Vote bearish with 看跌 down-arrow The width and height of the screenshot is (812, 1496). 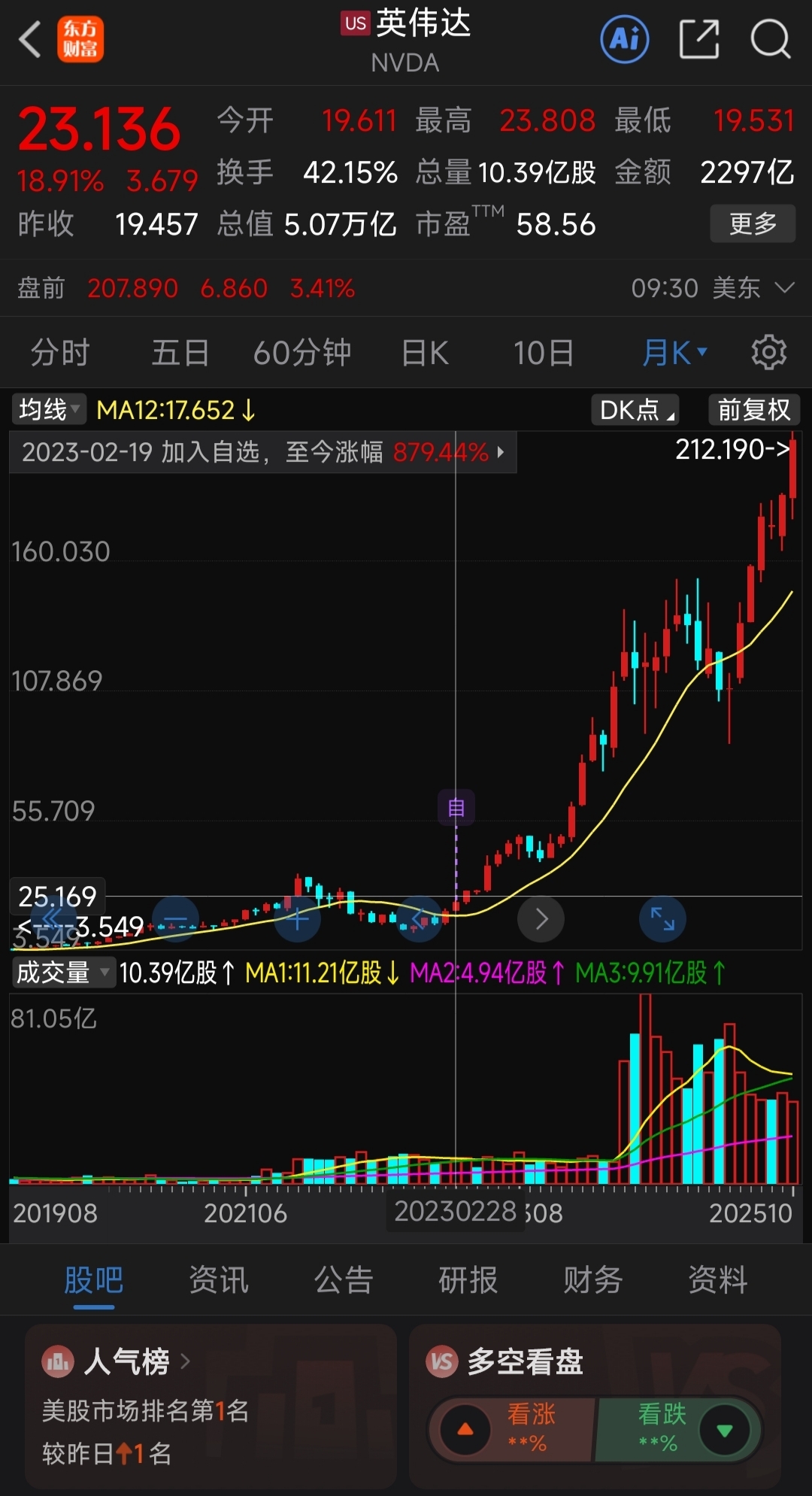[x=724, y=1429]
